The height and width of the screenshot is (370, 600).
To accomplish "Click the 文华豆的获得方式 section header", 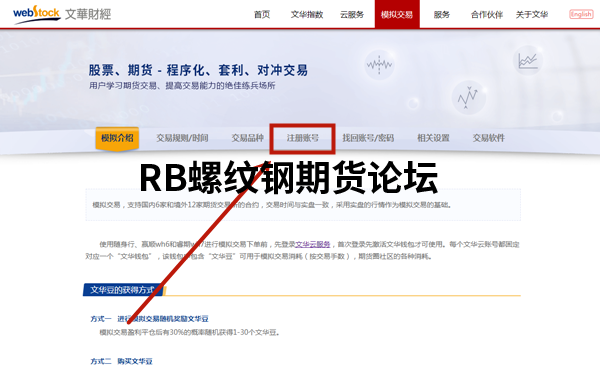I will click(122, 290).
